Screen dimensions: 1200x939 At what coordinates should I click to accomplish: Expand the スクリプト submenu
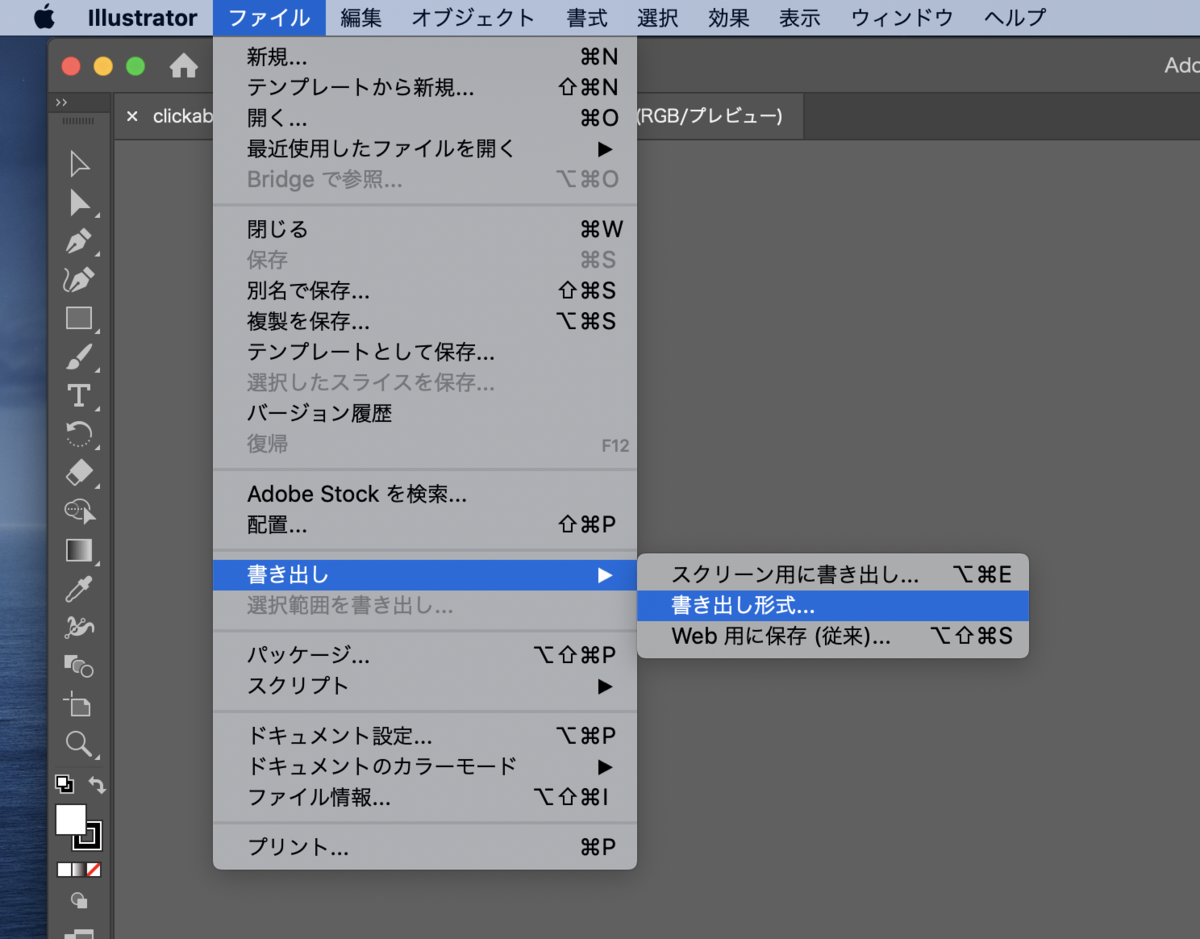point(425,686)
